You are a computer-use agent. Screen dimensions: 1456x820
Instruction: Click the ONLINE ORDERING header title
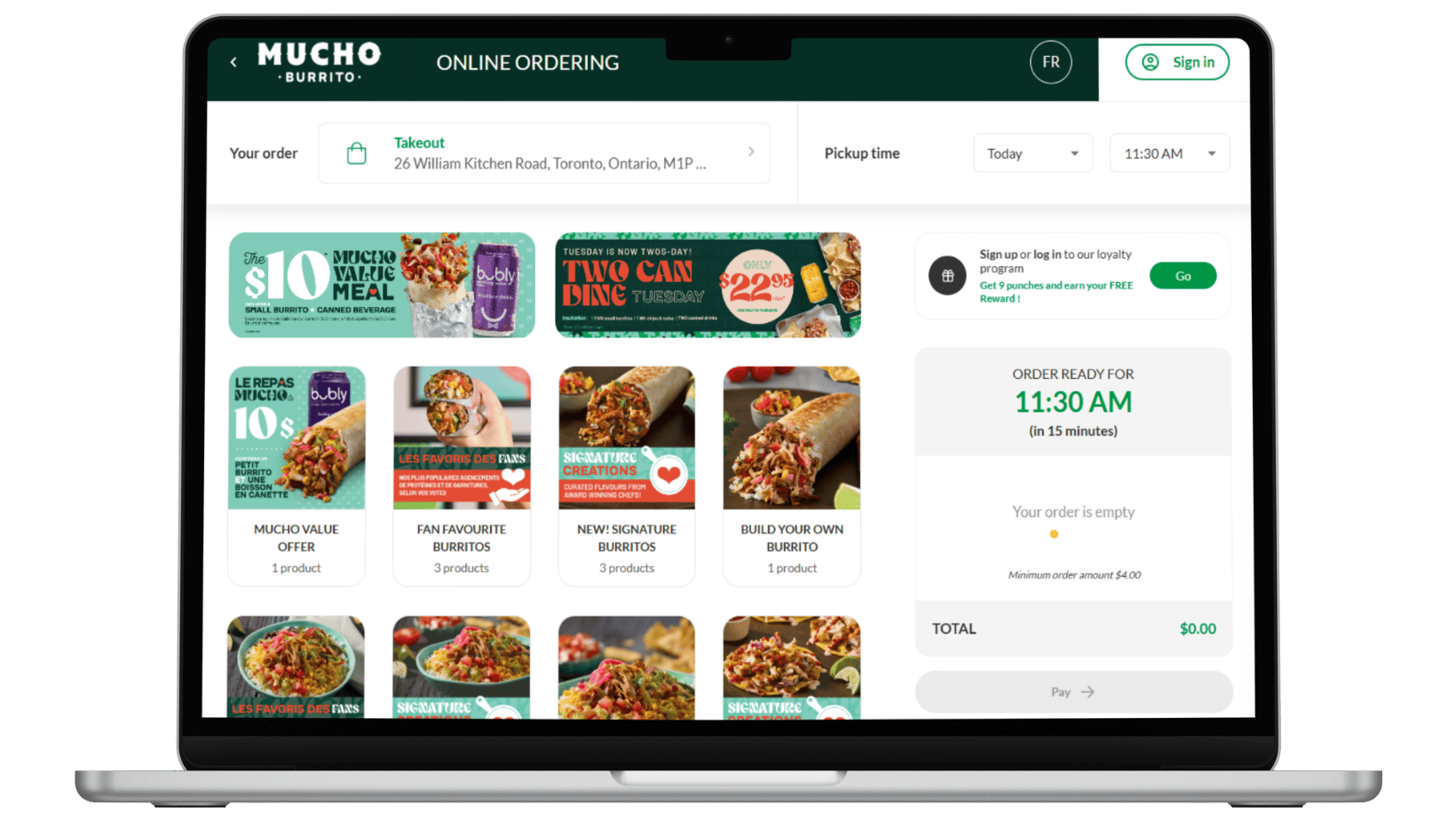(x=527, y=63)
